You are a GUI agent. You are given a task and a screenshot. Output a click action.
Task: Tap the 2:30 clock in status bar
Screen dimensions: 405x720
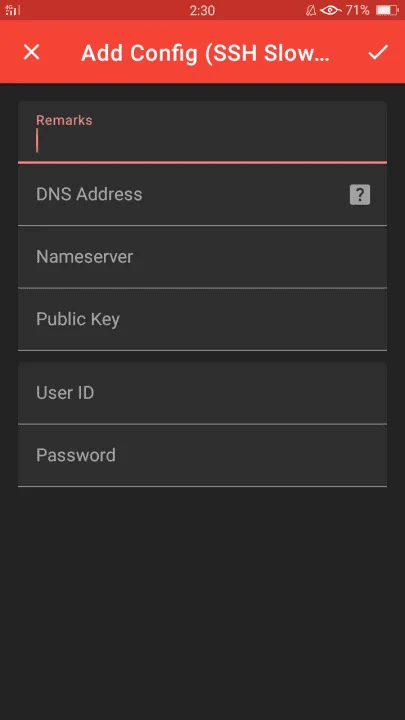(x=202, y=10)
